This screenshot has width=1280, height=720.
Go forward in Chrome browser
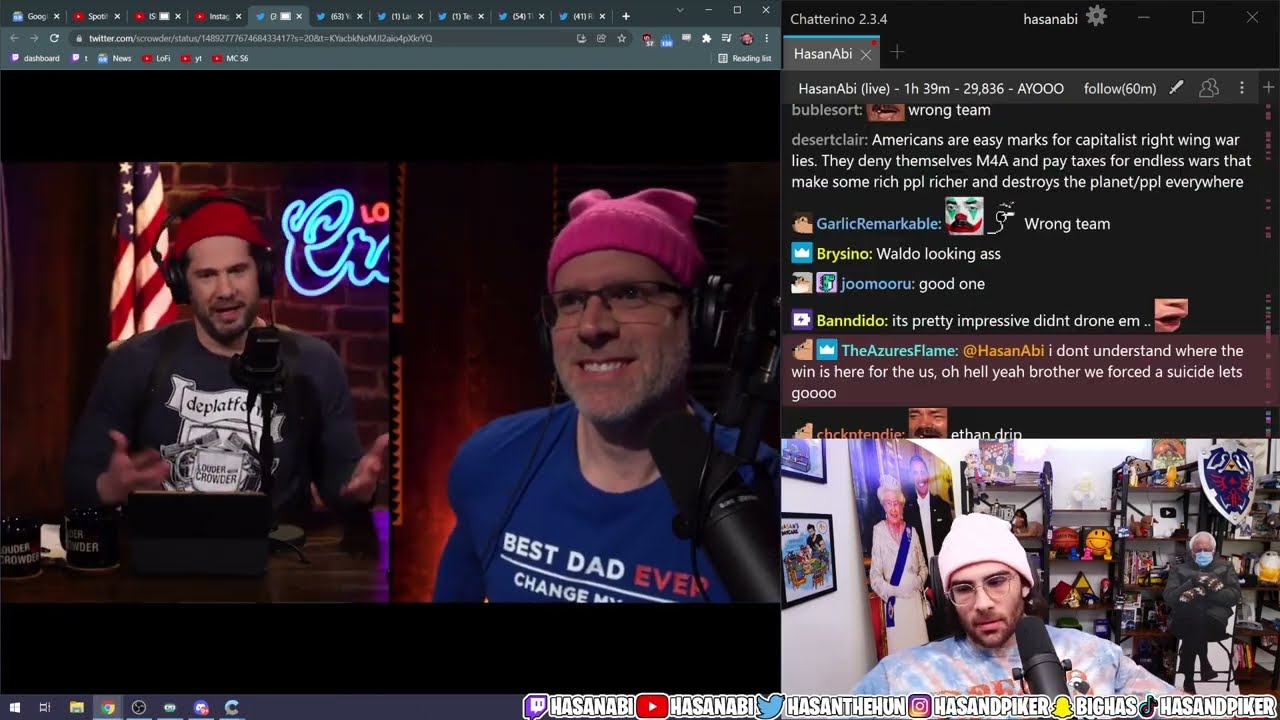click(x=34, y=38)
